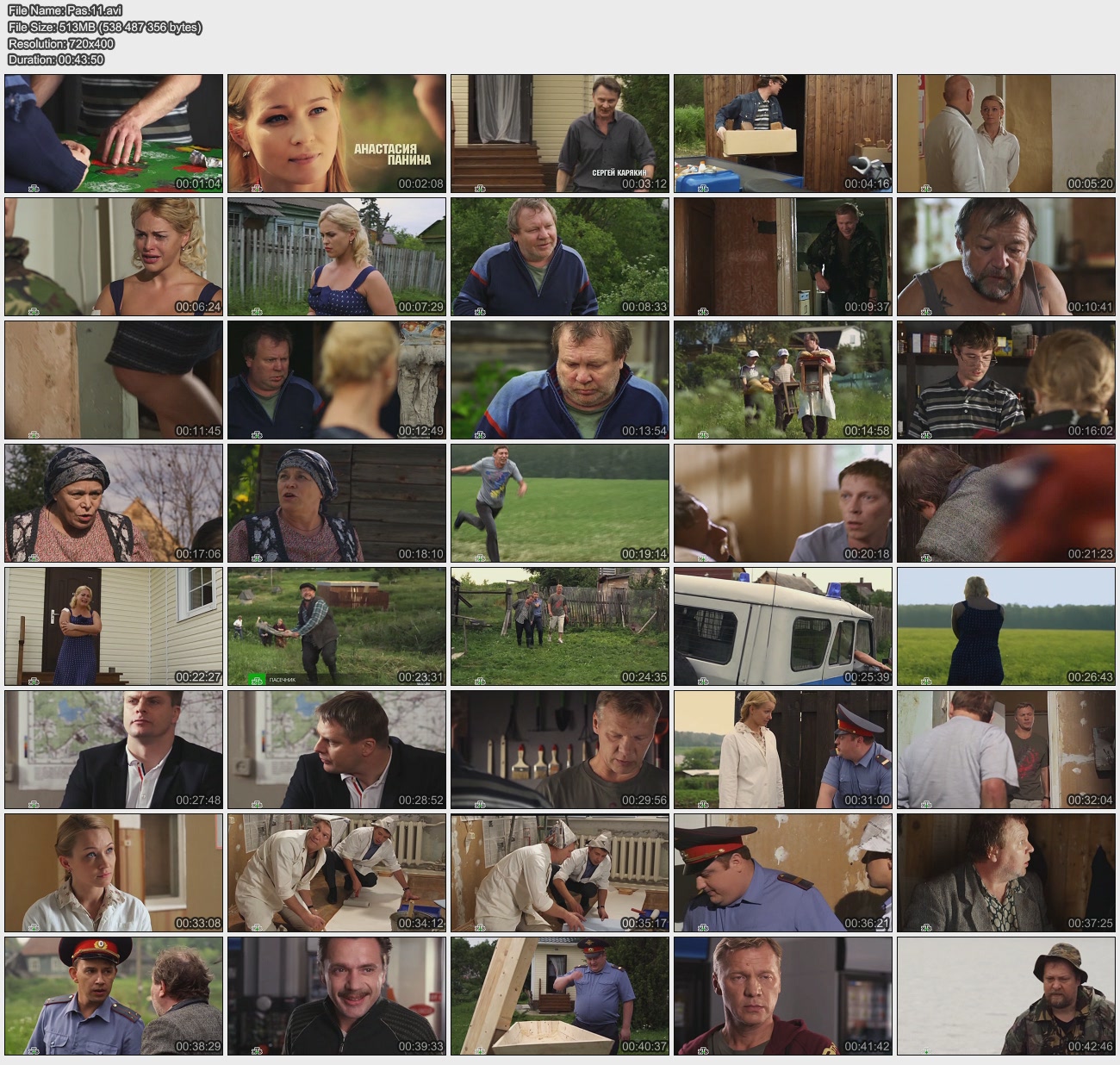Click the thumbnail of man carrying a box
This screenshot has width=1120, height=1065.
(x=783, y=134)
